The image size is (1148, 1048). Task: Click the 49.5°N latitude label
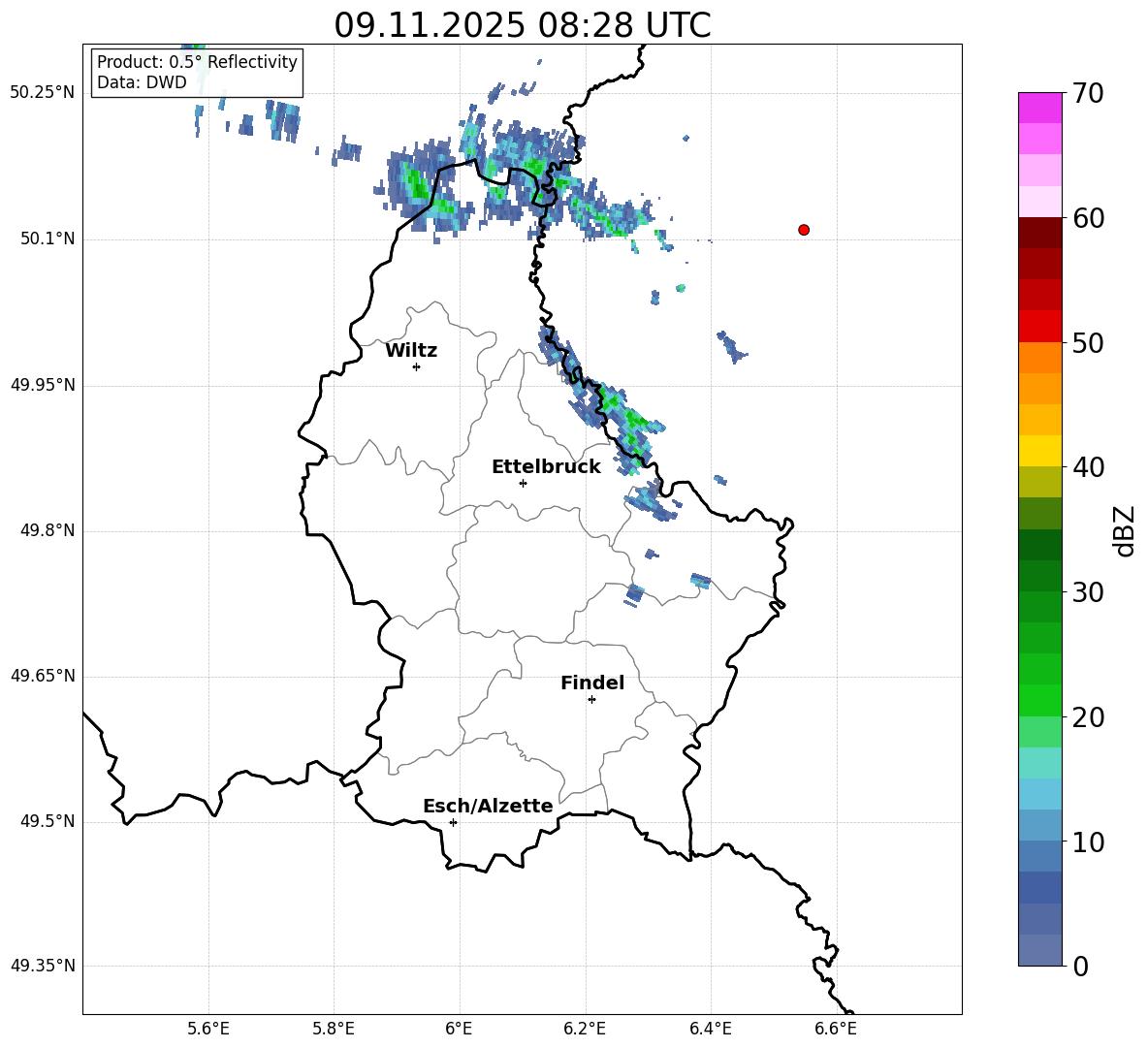tap(48, 822)
